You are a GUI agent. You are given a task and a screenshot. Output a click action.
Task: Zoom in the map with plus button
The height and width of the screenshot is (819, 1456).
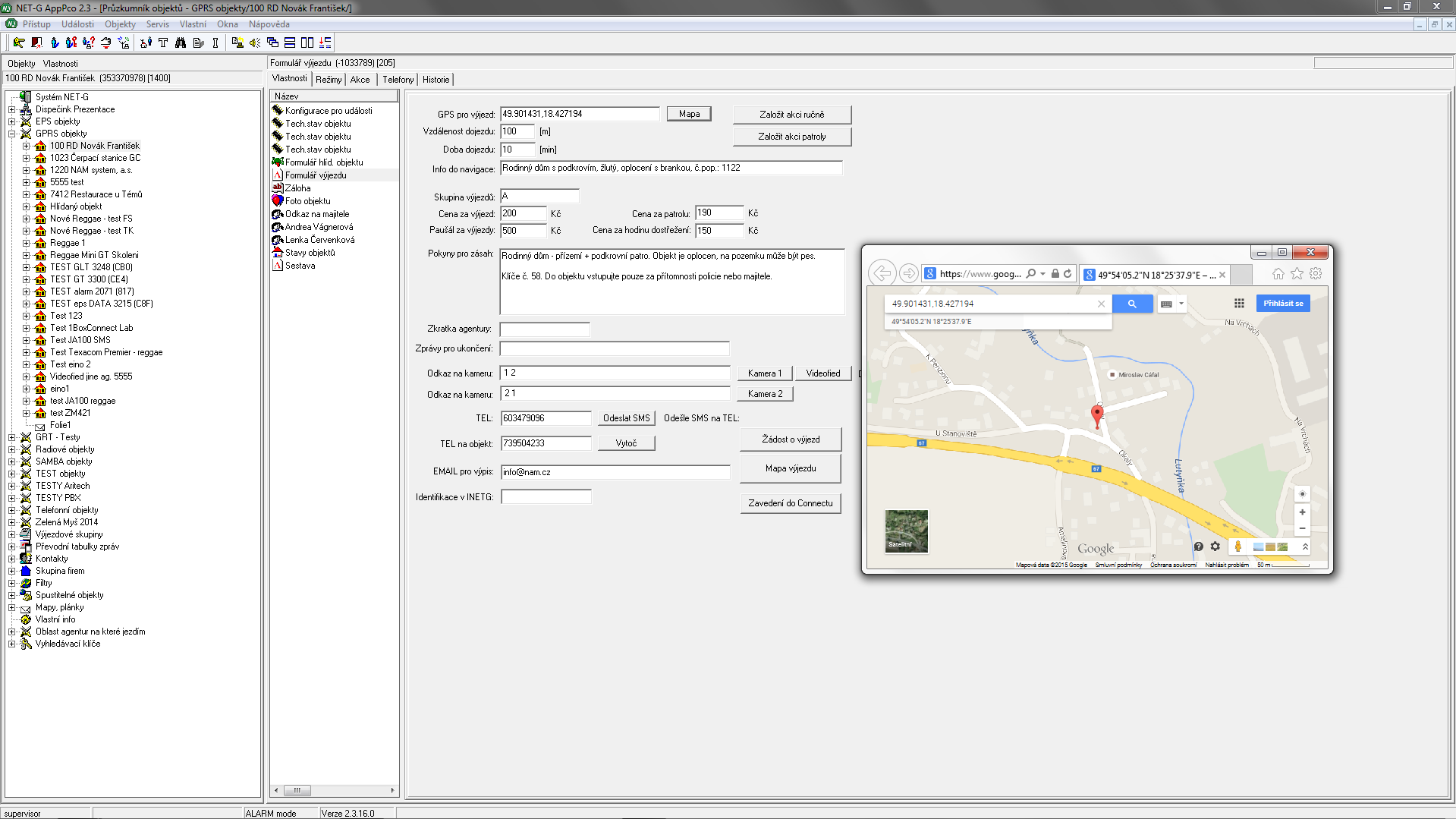(1302, 512)
